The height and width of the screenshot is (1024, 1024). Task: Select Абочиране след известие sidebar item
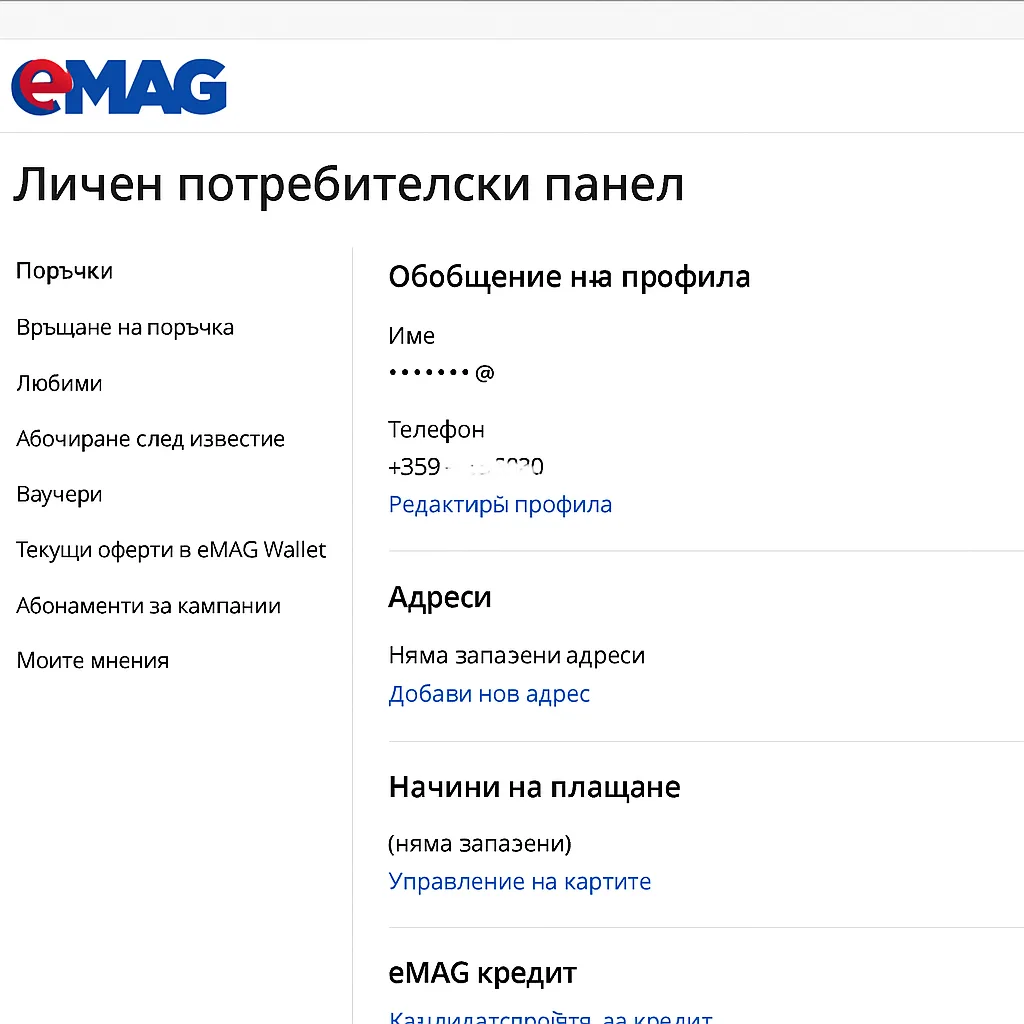[150, 439]
